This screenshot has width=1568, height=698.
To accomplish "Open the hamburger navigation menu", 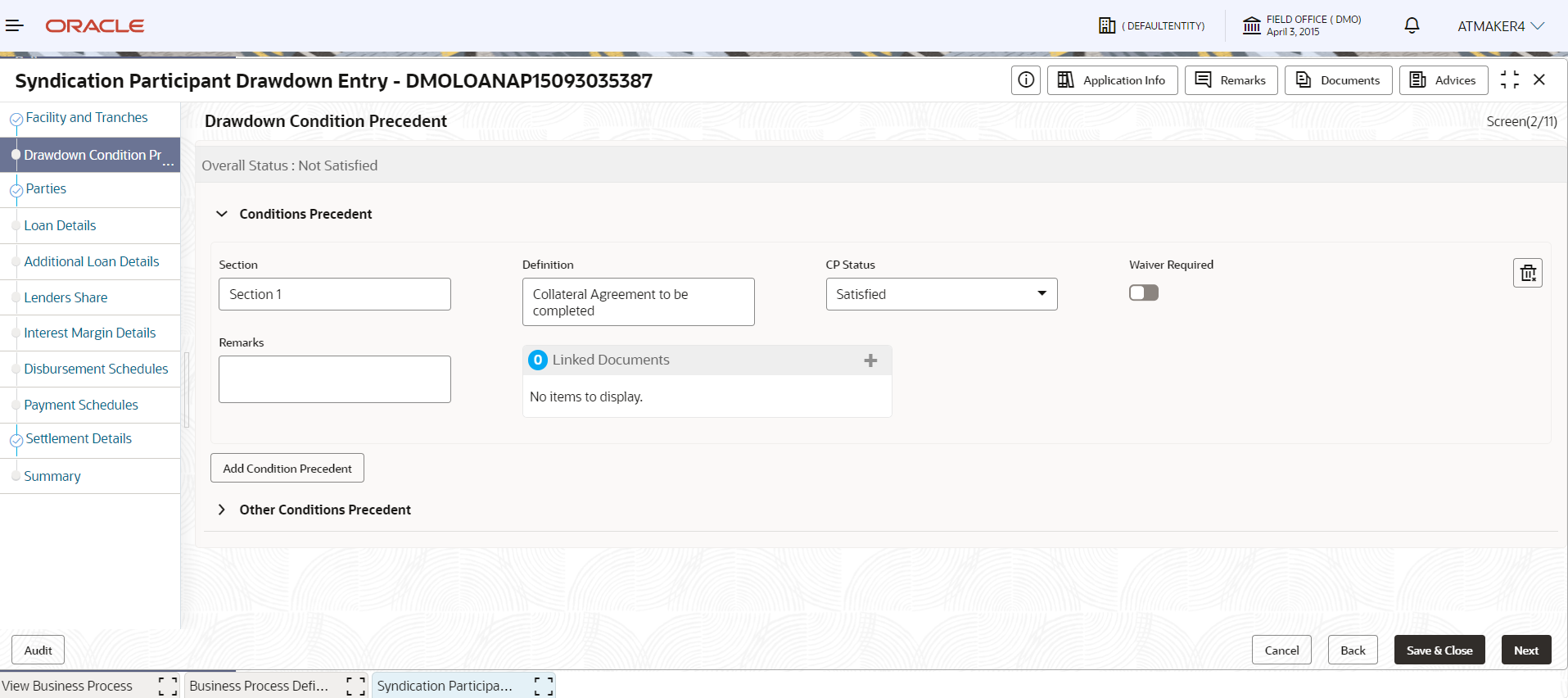I will 14,25.
